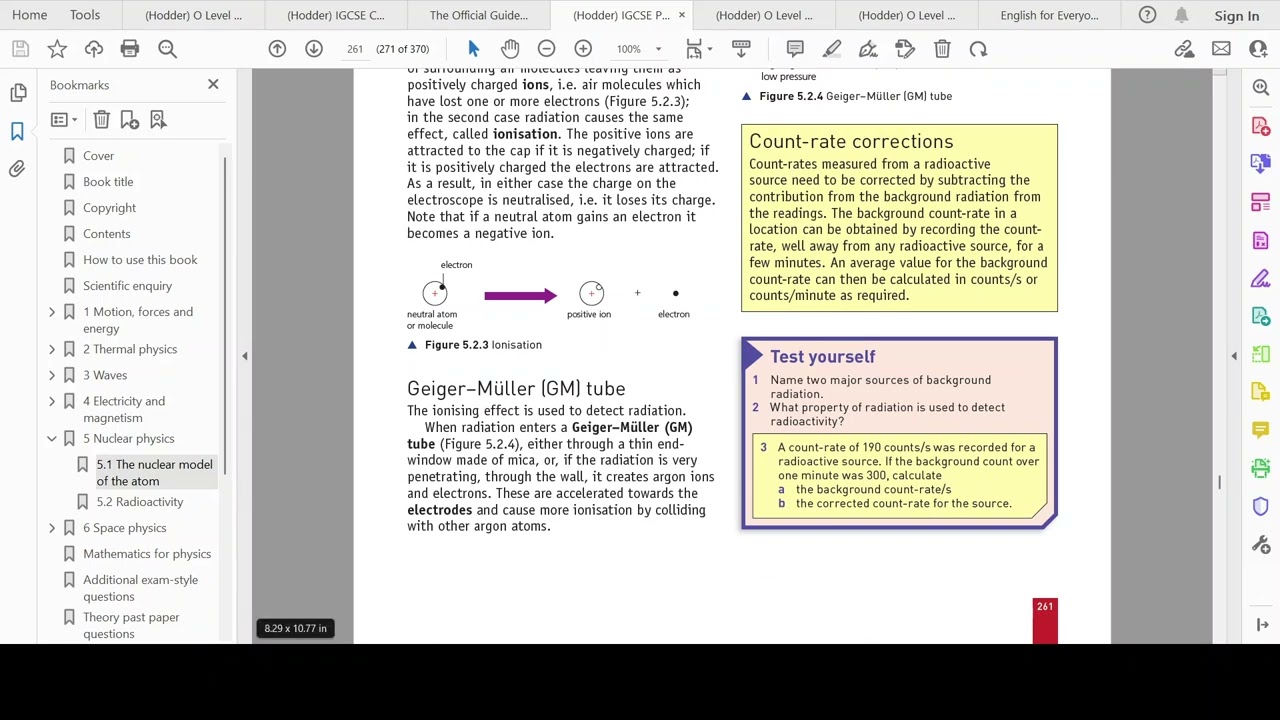Expand 2 Thermal physics bookmark
The image size is (1280, 720).
52,349
